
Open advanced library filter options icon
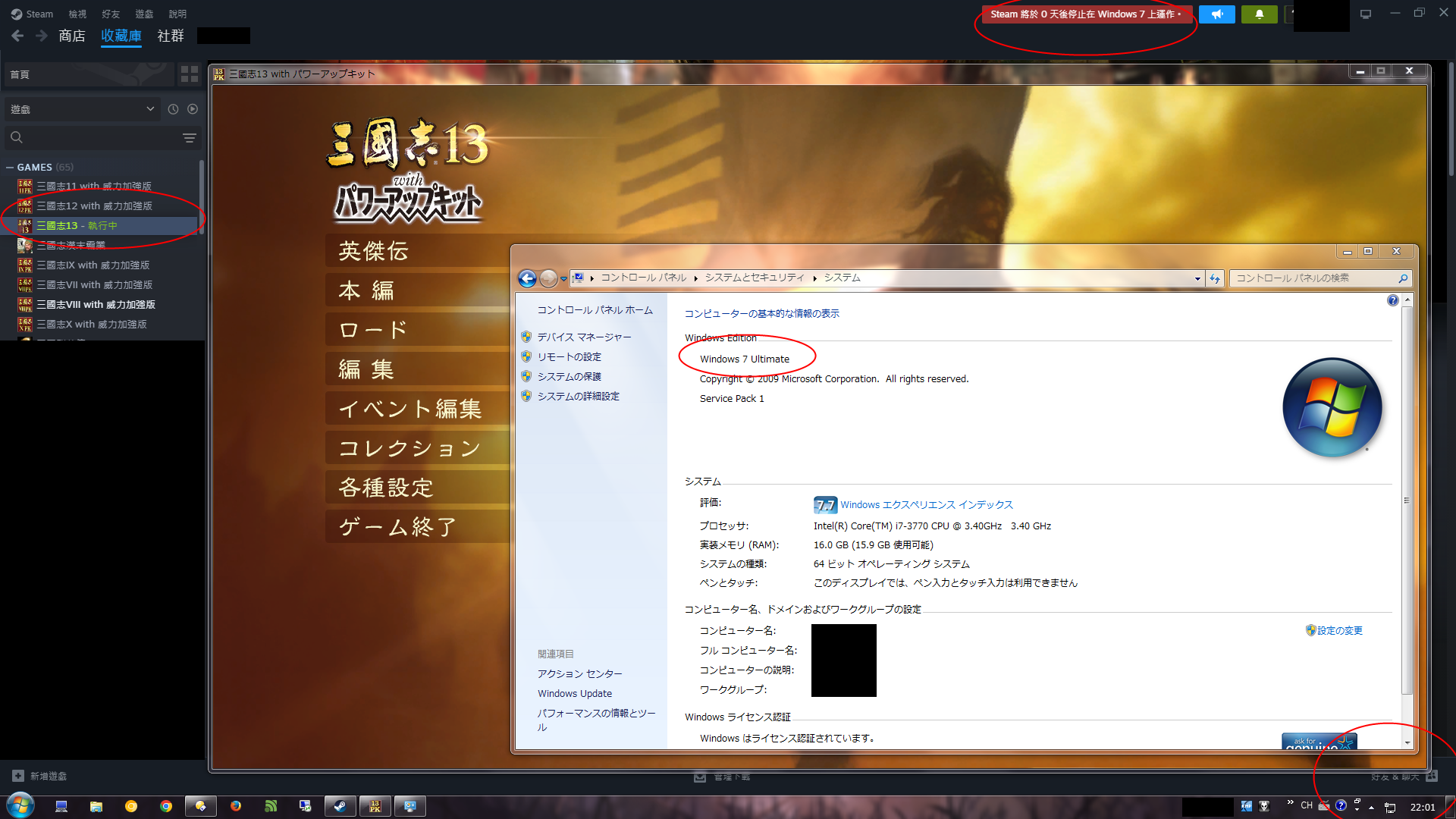pos(189,137)
